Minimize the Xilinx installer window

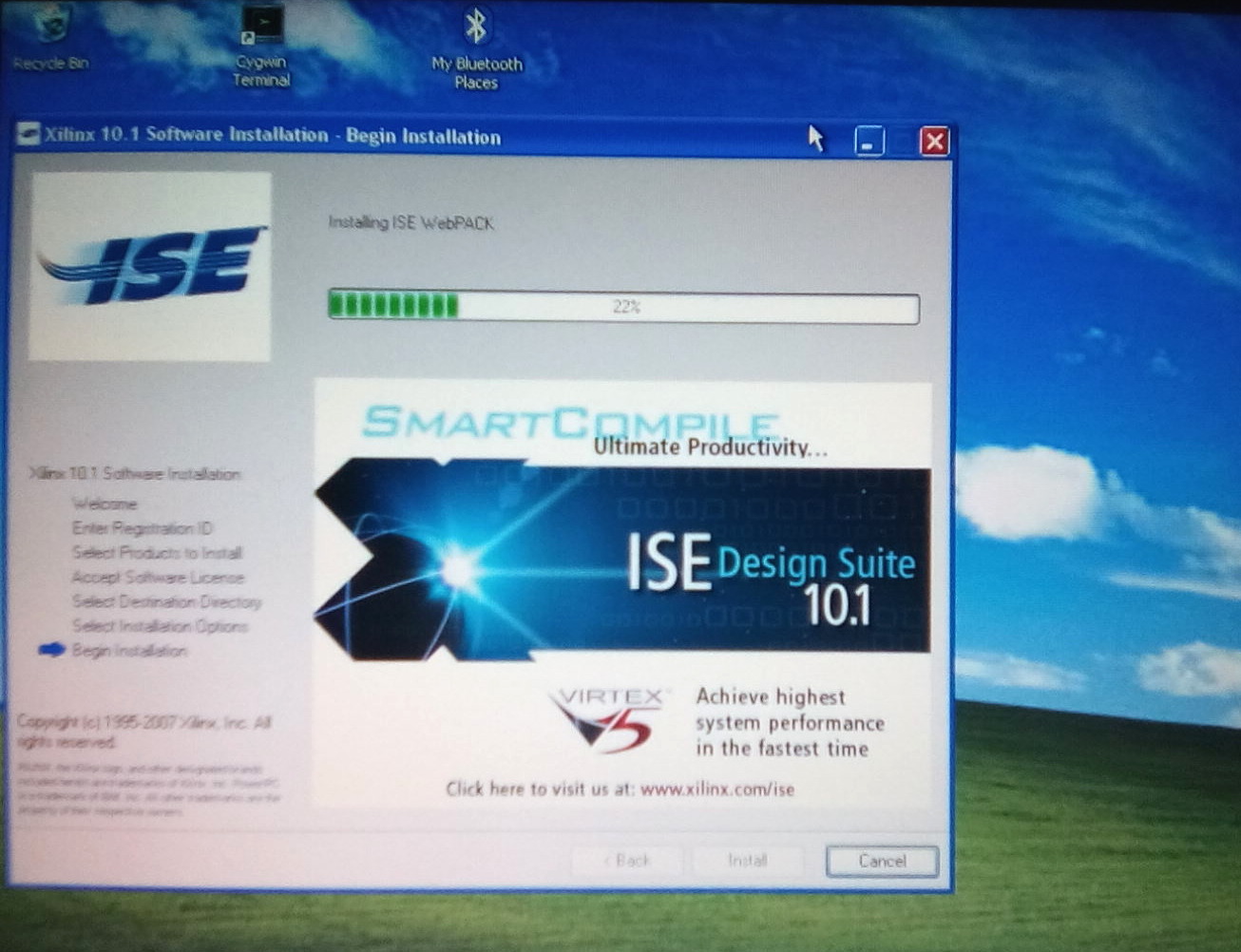869,143
